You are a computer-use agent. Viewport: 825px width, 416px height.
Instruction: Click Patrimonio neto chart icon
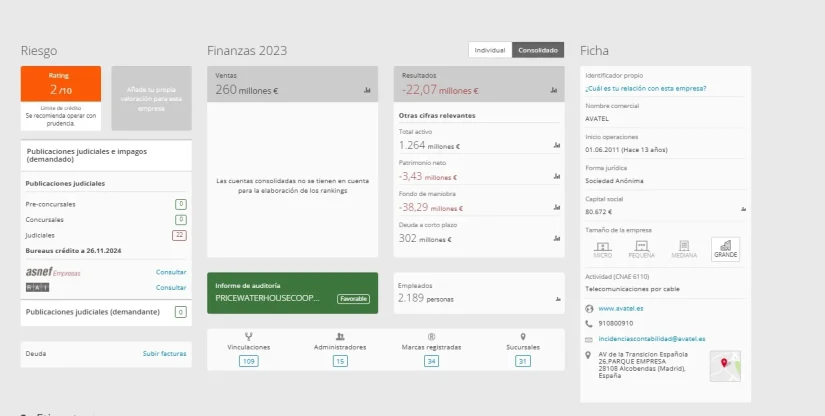pos(555,177)
